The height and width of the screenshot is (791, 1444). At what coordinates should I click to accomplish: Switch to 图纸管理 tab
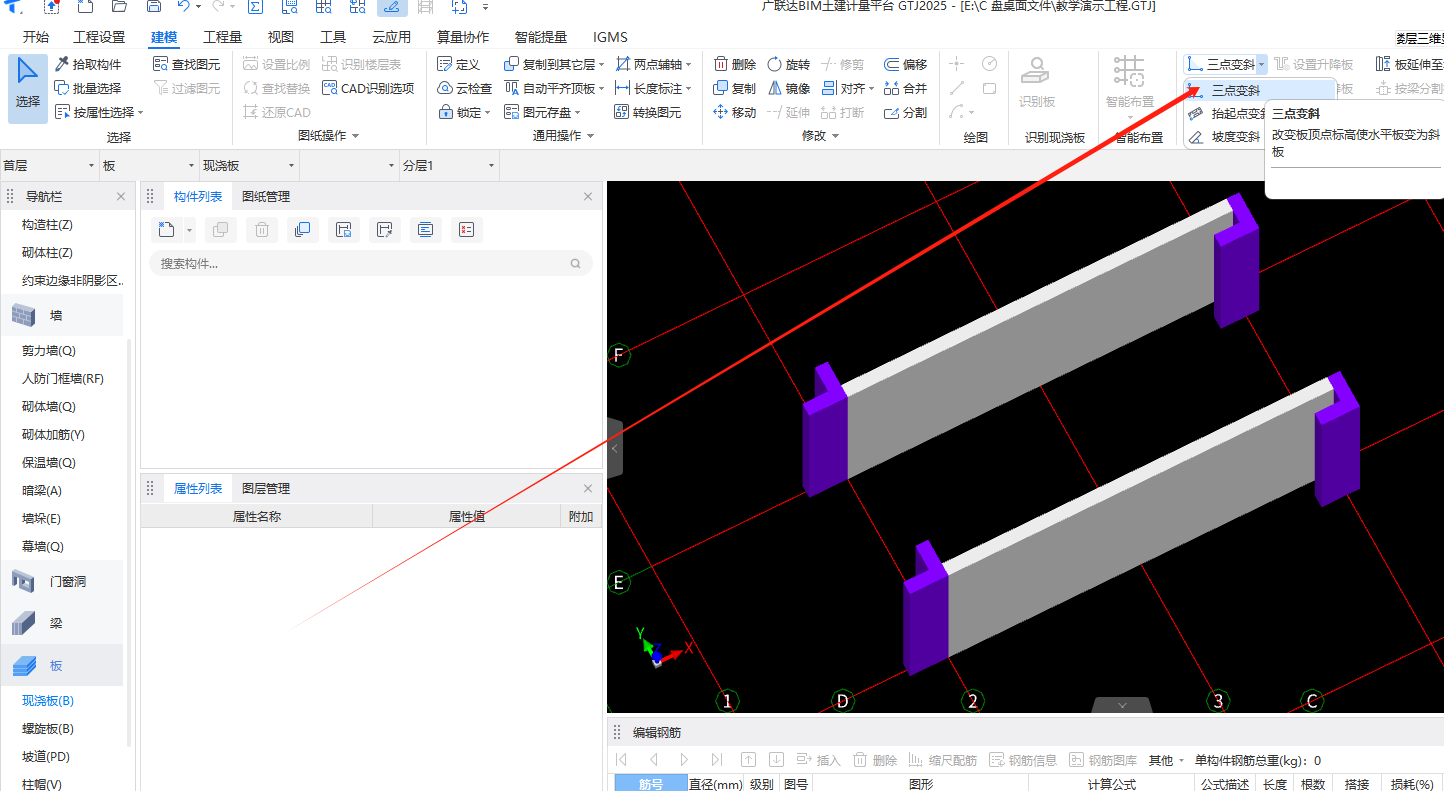pos(266,197)
